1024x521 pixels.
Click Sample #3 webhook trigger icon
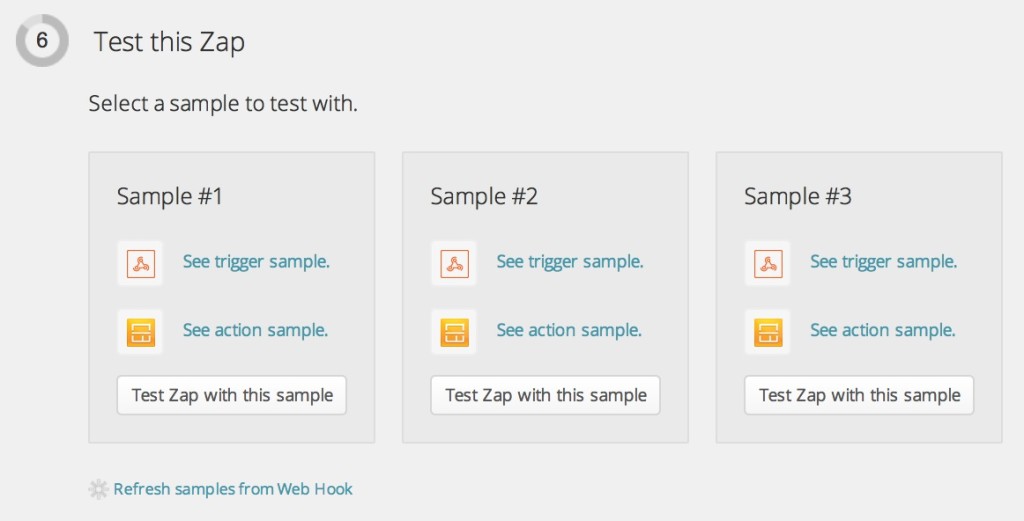[x=768, y=264]
